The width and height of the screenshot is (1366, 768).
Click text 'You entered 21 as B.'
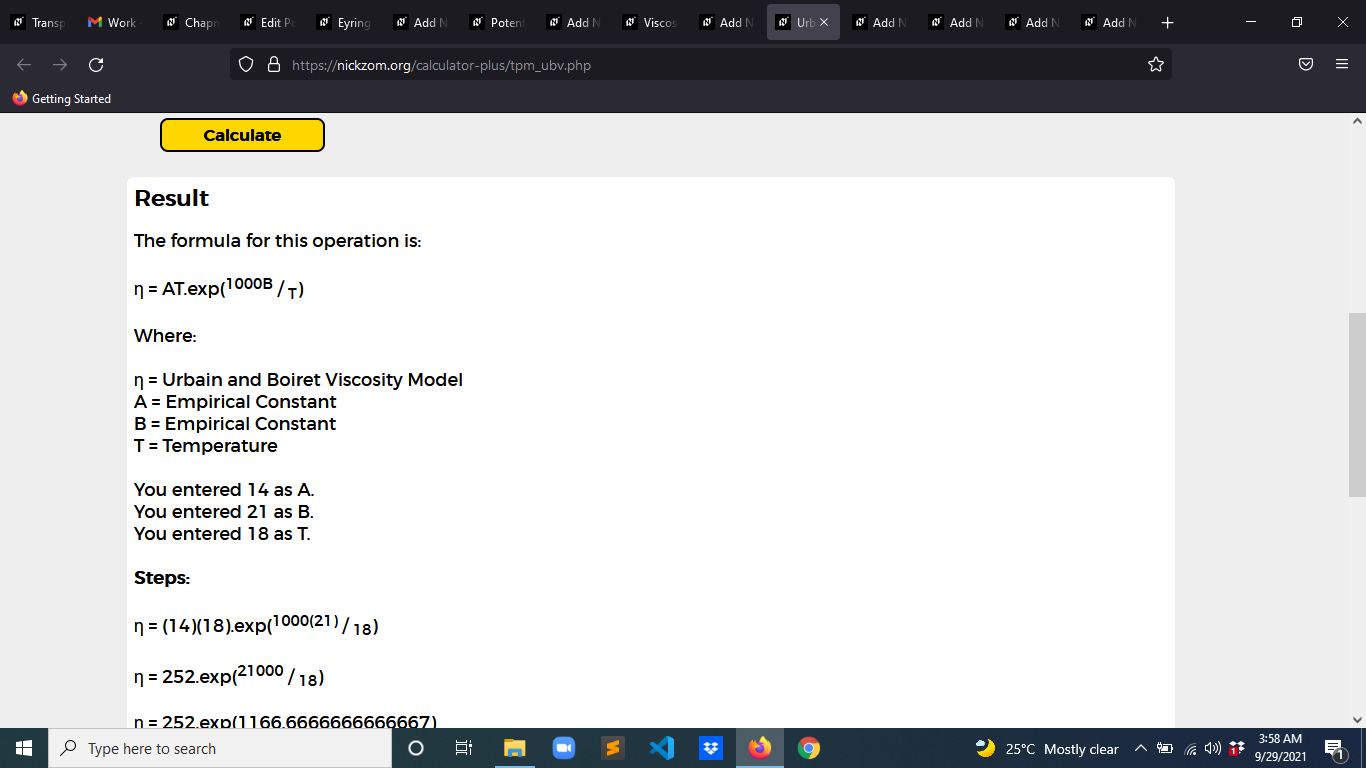tap(224, 512)
